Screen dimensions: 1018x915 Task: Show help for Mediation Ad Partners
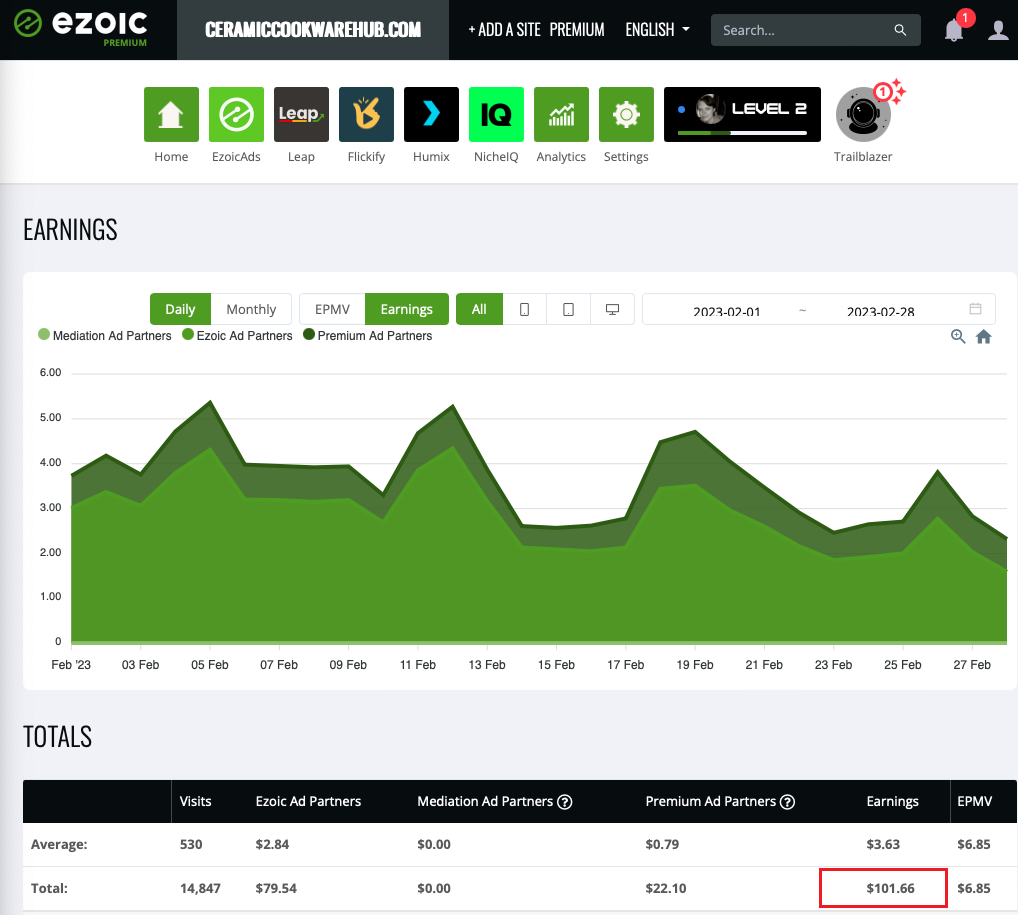pos(565,802)
